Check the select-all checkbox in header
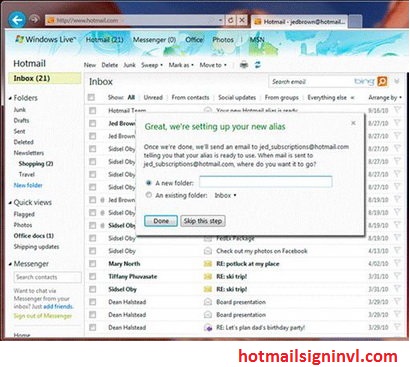Screen dimensions: 410x367 pyautogui.click(x=91, y=97)
